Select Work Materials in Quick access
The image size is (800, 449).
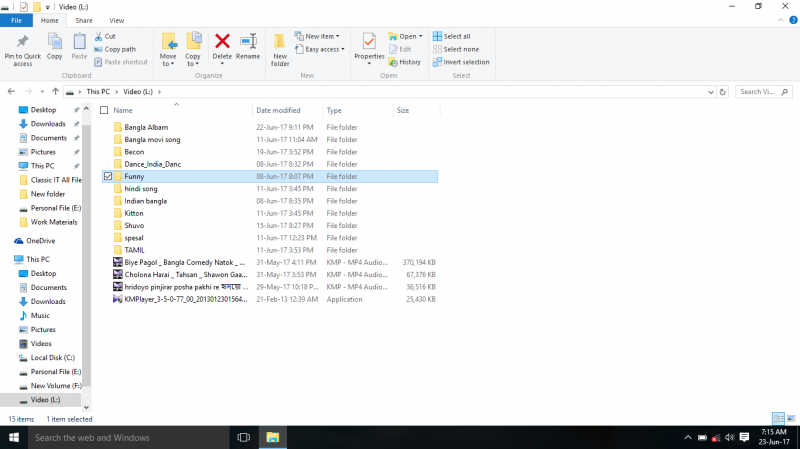click(x=54, y=222)
